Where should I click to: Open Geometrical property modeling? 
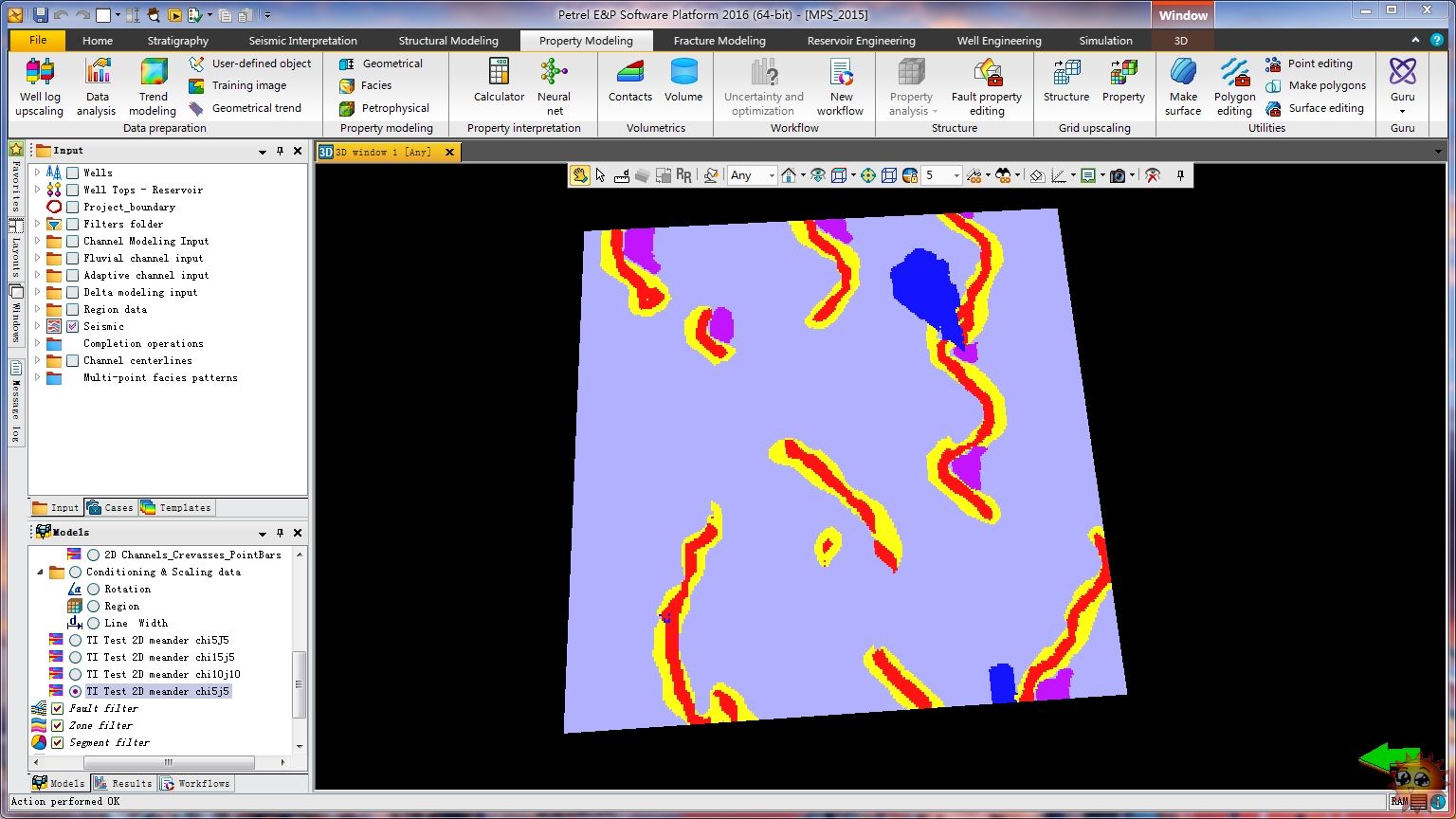381,64
